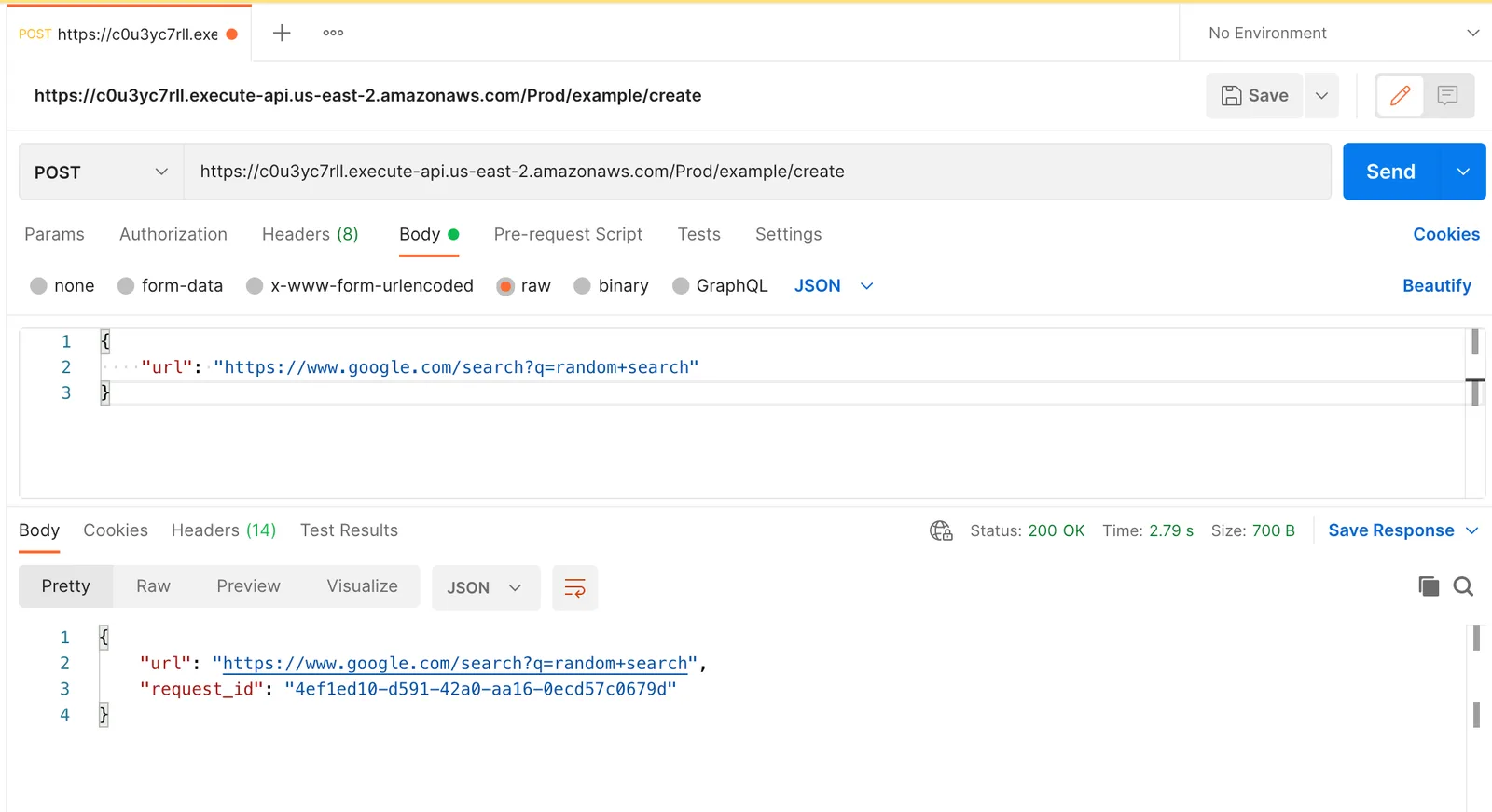This screenshot has height=812, width=1492.
Task: Select the Raw response view
Action: 153,586
